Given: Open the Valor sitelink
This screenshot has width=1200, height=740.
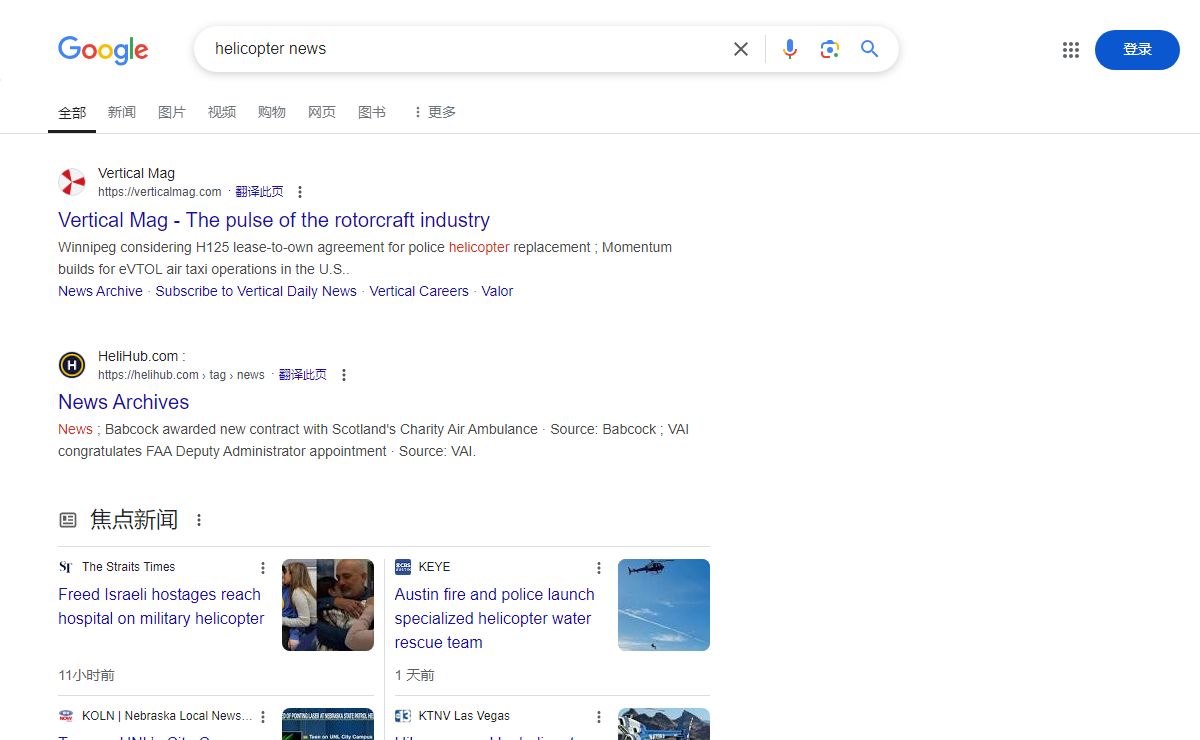Looking at the screenshot, I should tap(497, 291).
